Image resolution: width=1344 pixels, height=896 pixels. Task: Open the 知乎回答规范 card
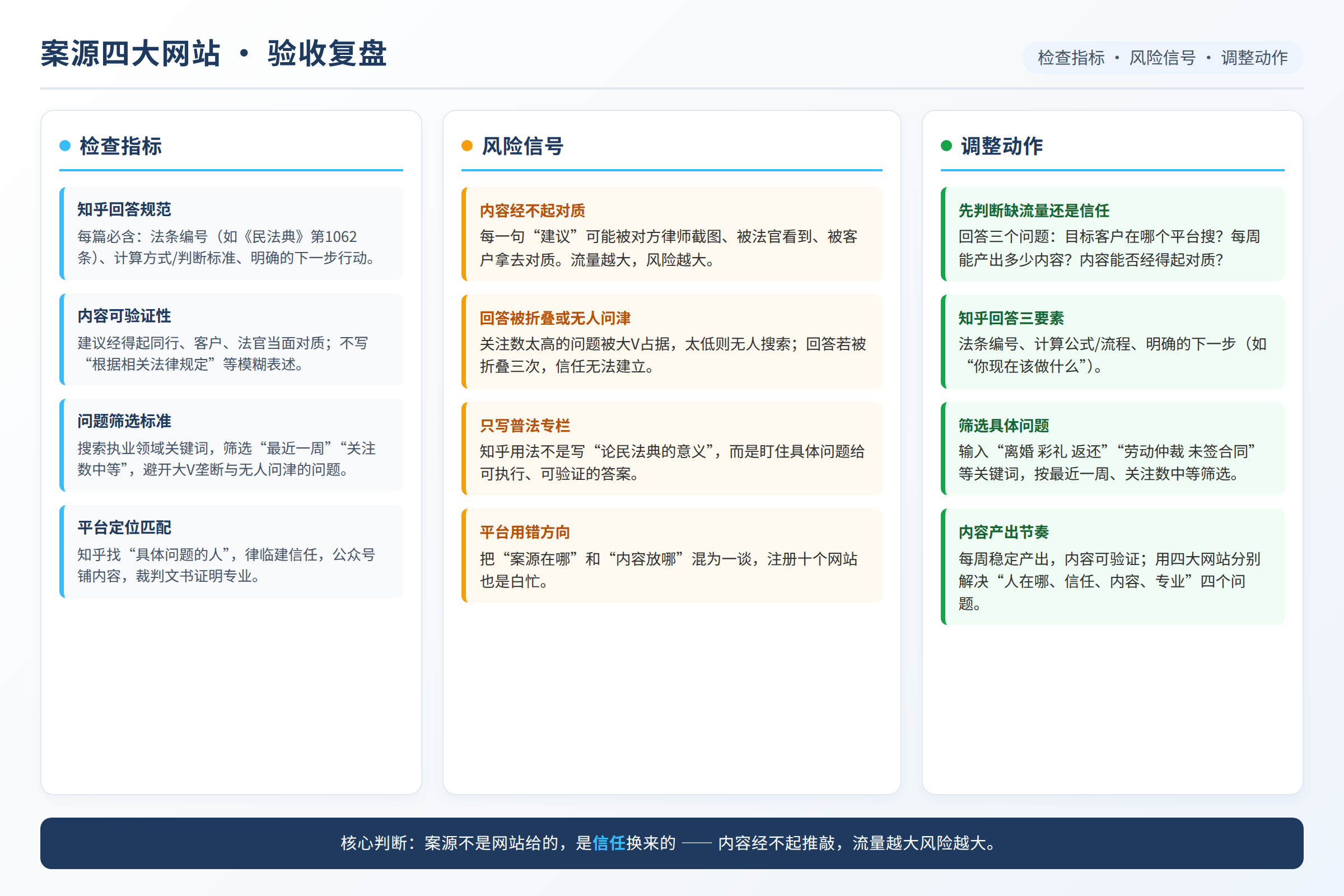[231, 233]
